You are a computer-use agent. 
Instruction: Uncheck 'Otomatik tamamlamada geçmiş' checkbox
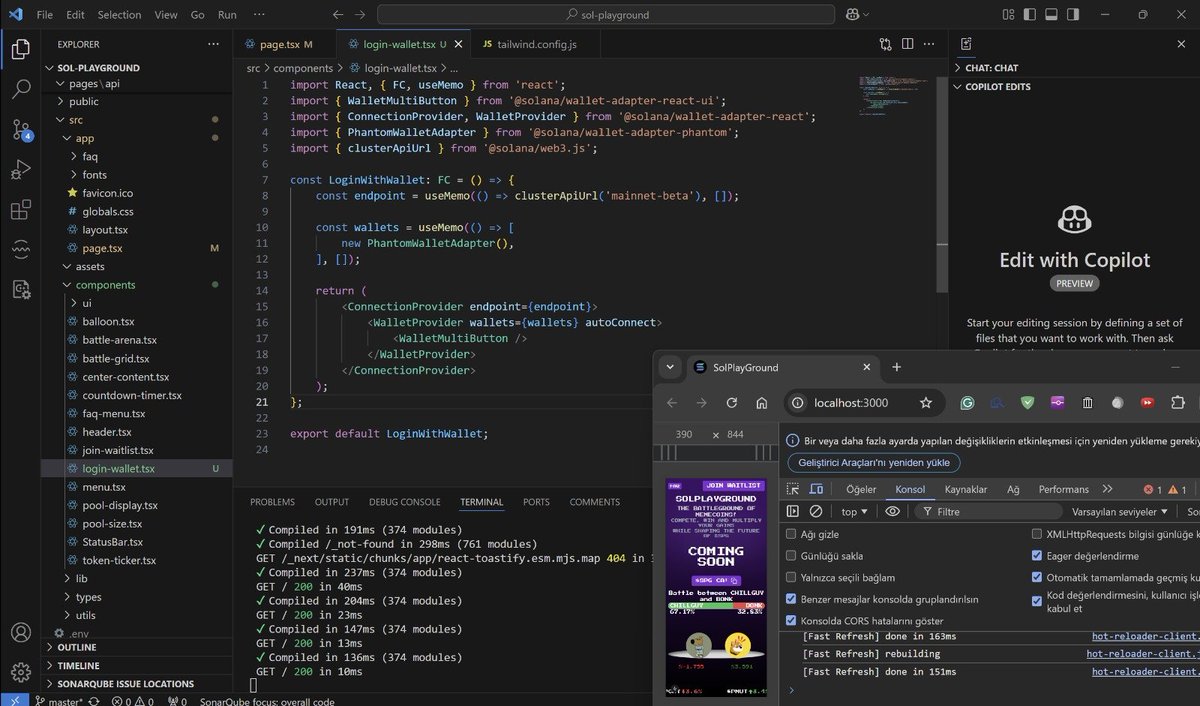coord(1037,577)
